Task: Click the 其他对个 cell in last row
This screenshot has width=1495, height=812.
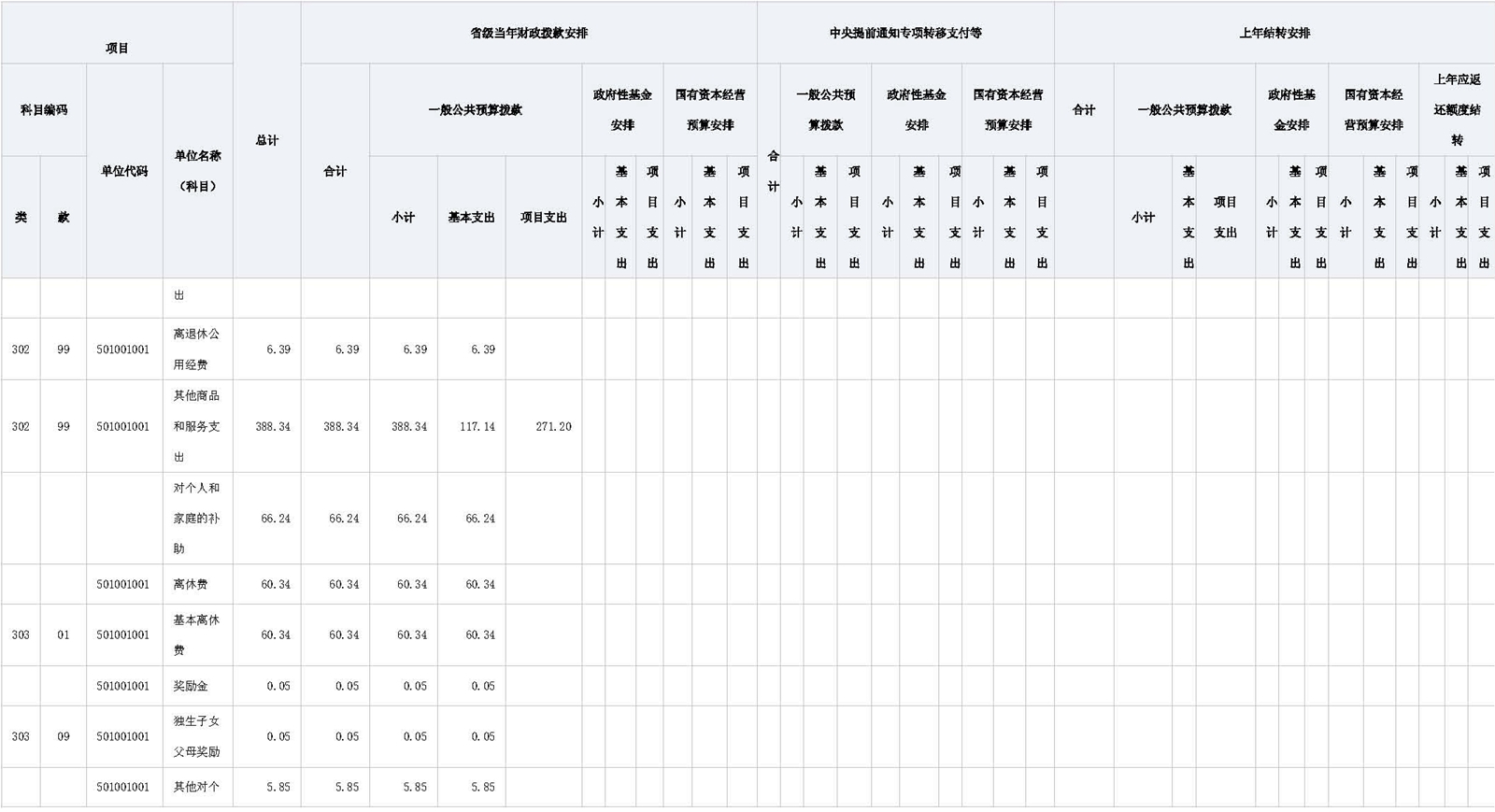Action: [x=198, y=787]
